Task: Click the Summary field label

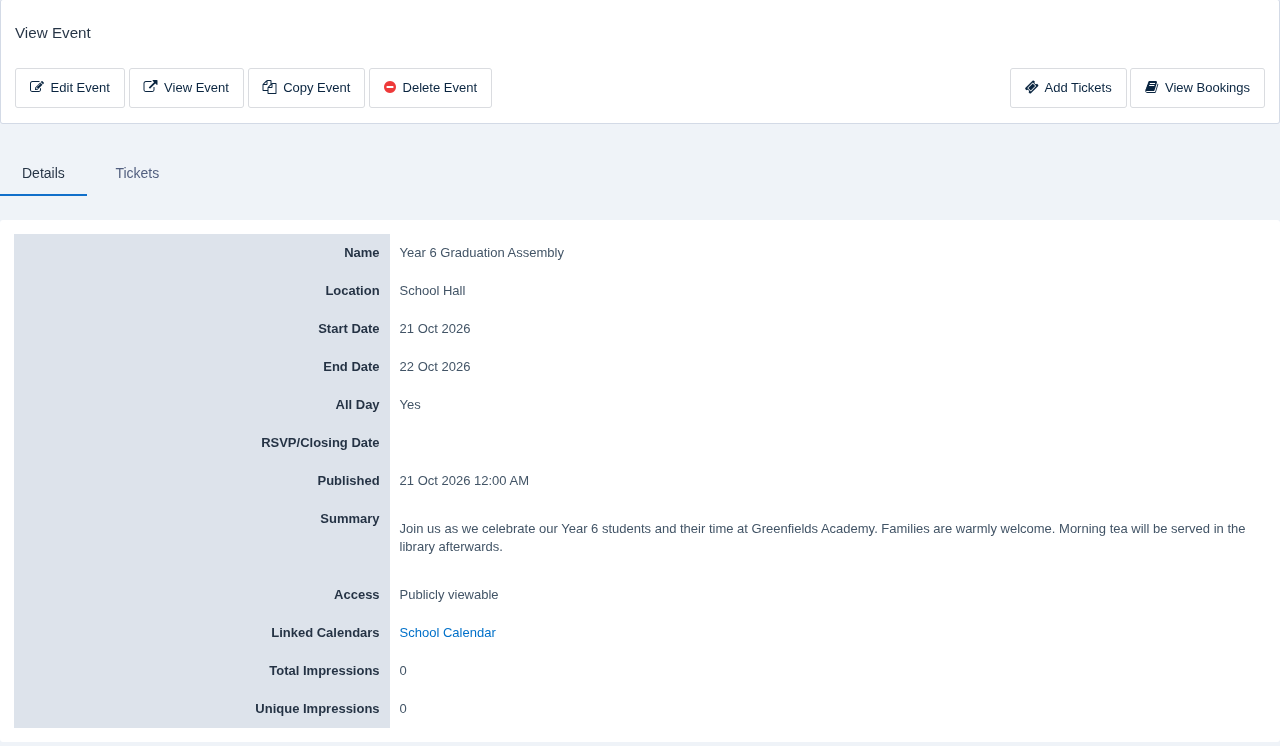Action: tap(350, 519)
